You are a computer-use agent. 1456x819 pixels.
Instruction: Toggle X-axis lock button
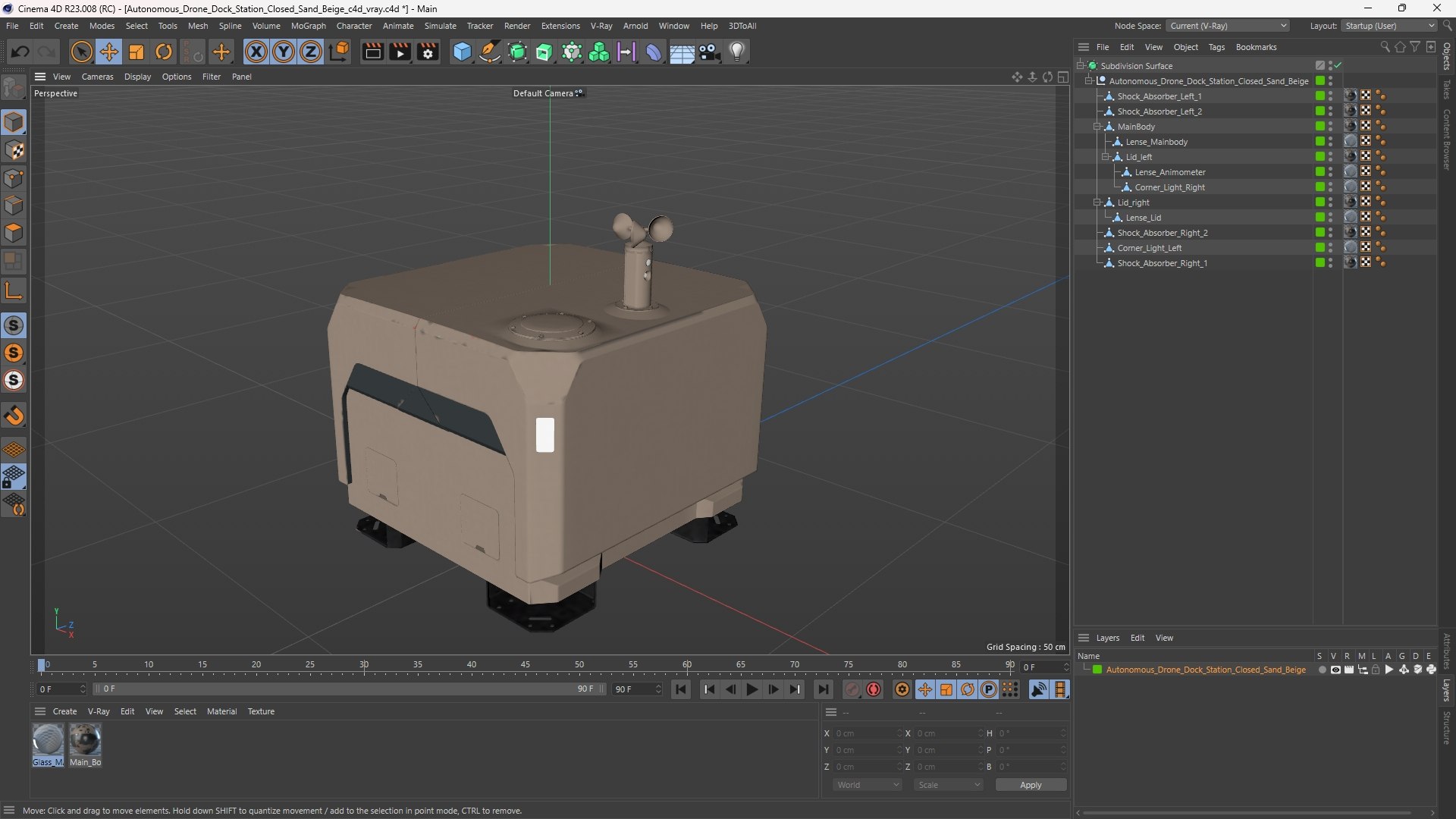point(256,52)
